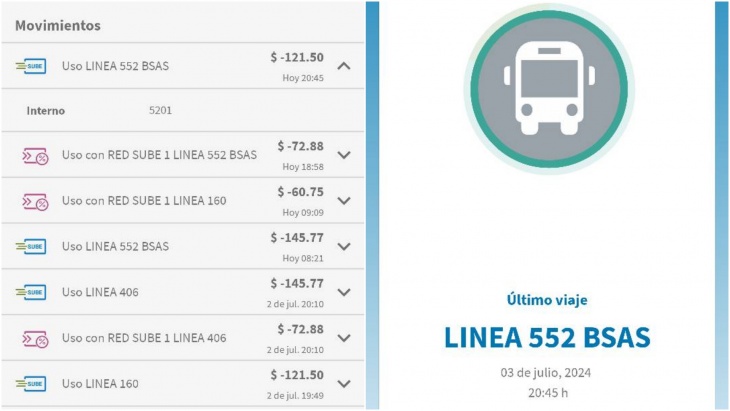The image size is (730, 411).
Task: Click the large bus icon in the circle
Action: pos(549,88)
